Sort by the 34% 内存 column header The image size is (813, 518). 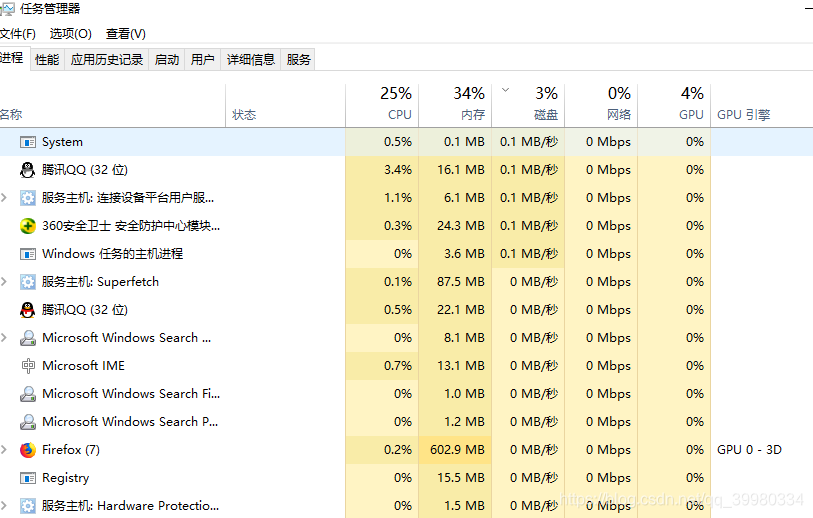point(455,106)
